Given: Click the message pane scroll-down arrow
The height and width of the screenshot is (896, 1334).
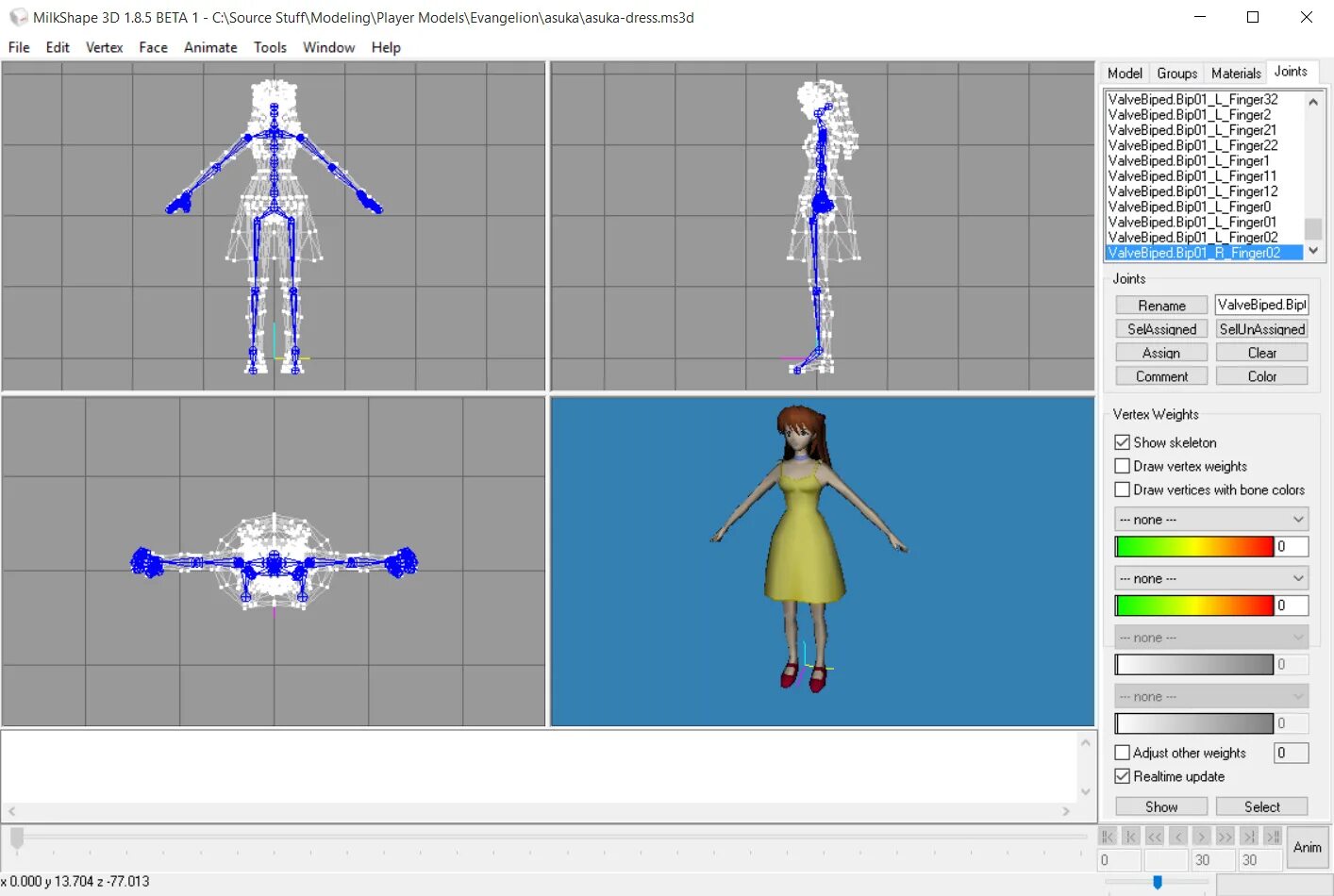Looking at the screenshot, I should pyautogui.click(x=1085, y=791).
